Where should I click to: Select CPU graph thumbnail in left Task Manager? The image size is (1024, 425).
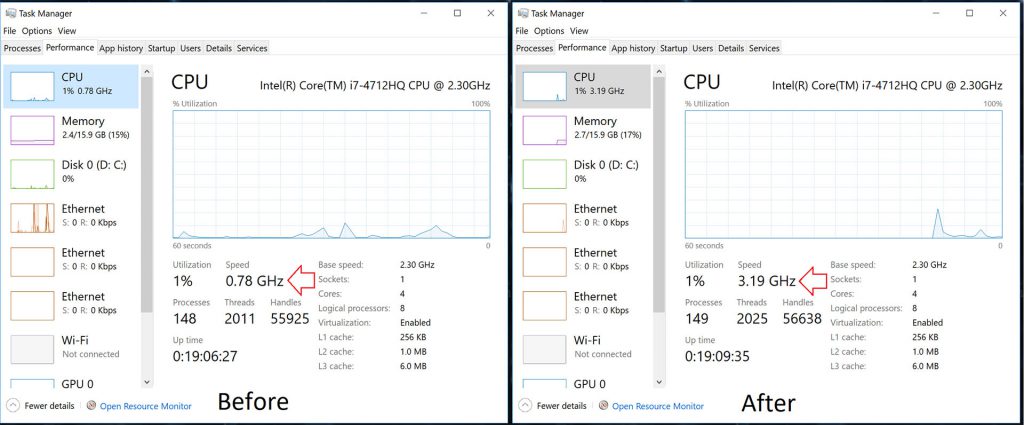click(32, 87)
